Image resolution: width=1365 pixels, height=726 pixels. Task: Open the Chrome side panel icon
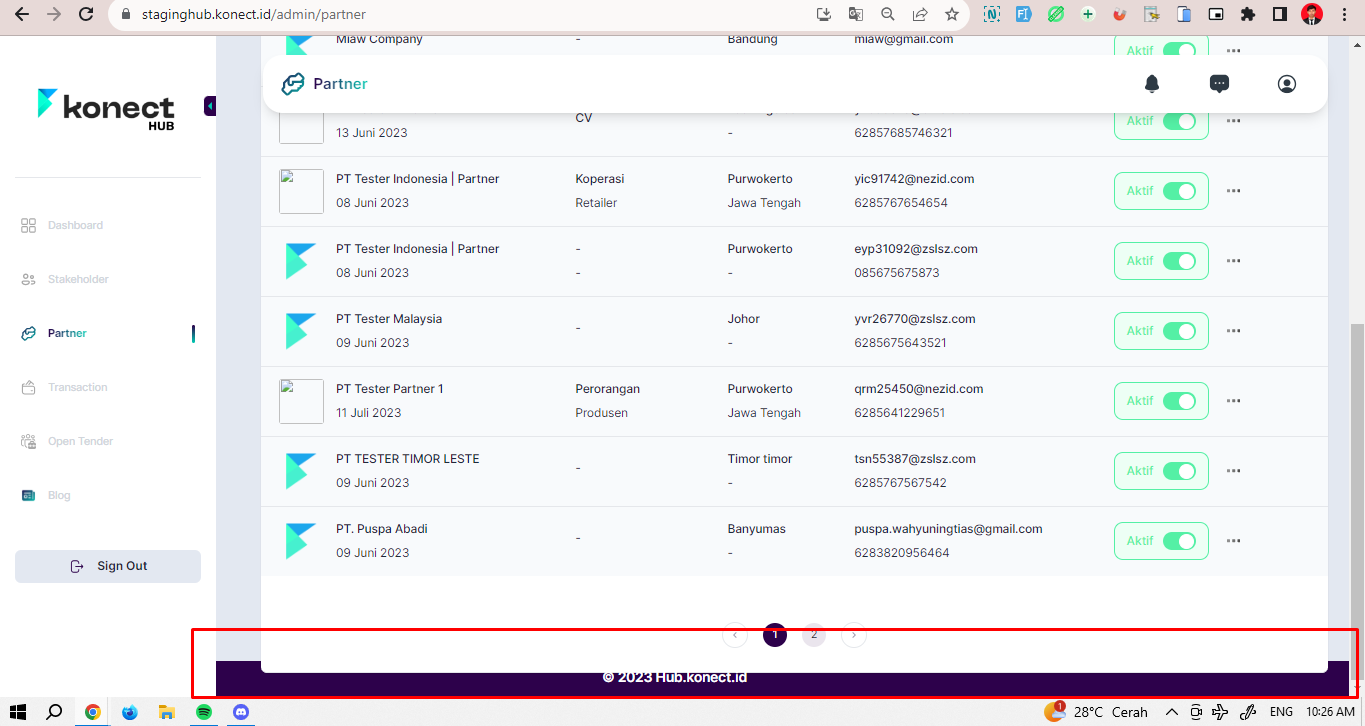point(1279,14)
